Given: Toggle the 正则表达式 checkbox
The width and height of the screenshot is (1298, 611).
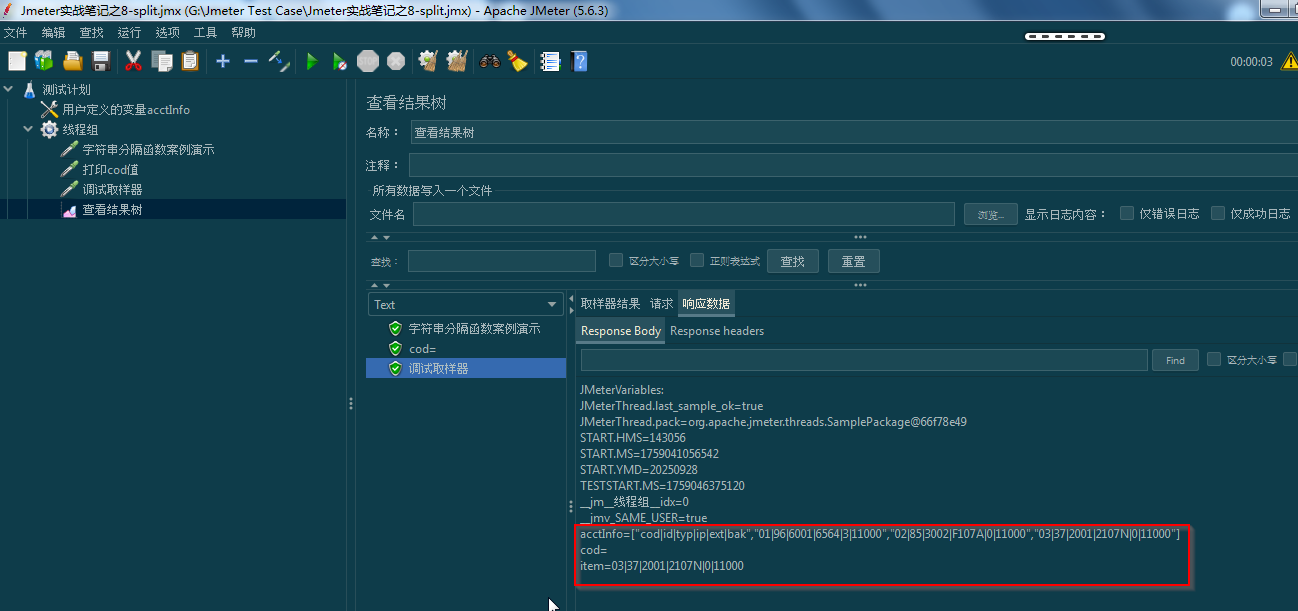Looking at the screenshot, I should (697, 260).
